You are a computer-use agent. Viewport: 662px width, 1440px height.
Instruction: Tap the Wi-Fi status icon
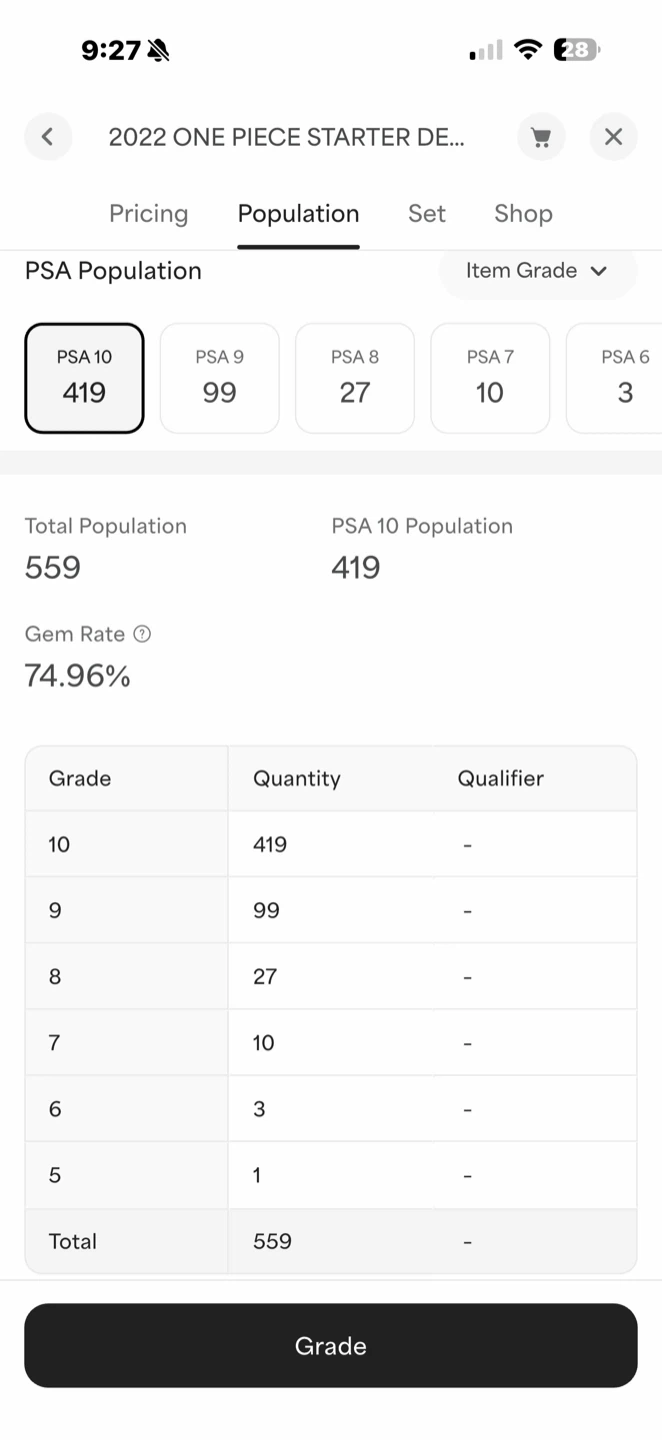(x=528, y=49)
